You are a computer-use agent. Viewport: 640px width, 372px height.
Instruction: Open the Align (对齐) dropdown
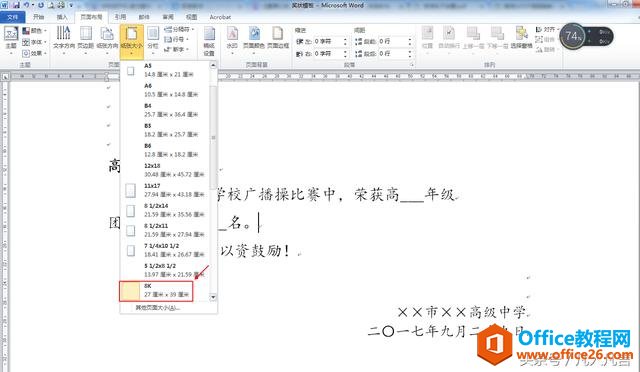click(547, 29)
